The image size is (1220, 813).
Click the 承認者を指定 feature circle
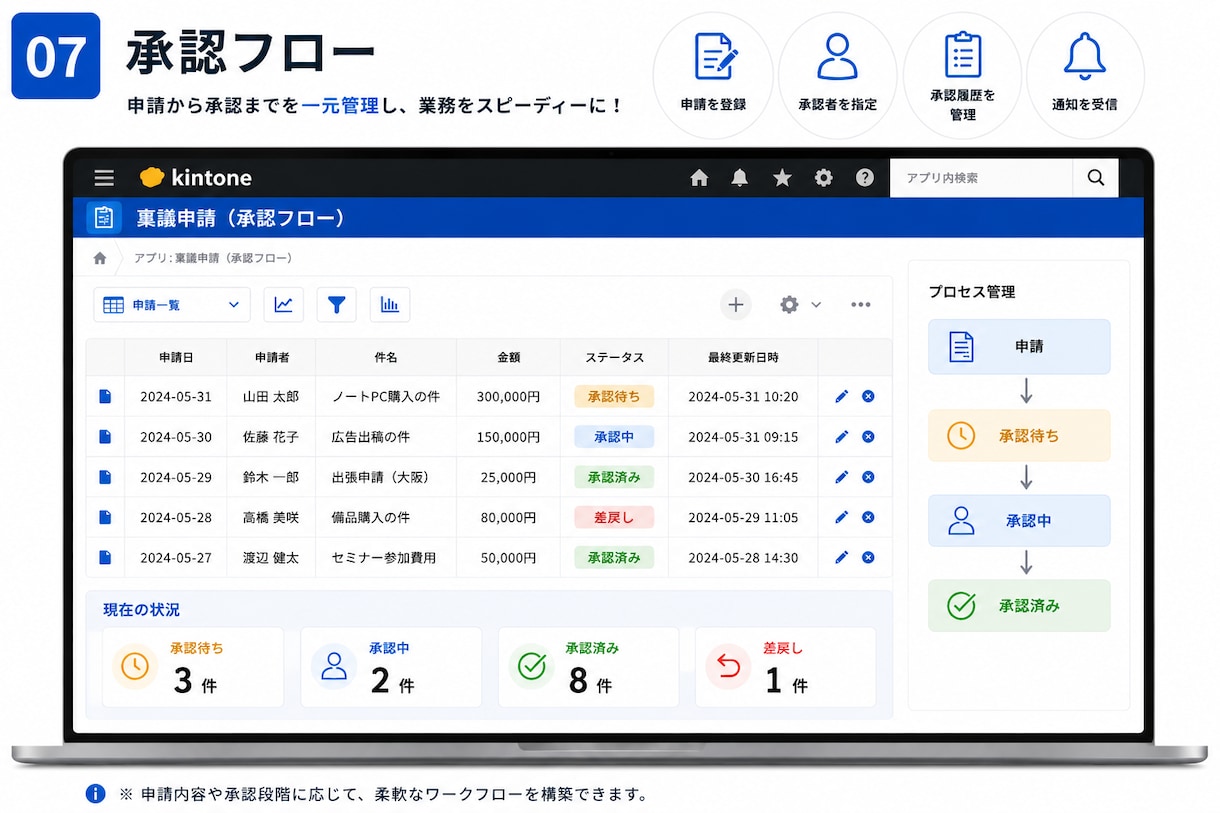(837, 75)
